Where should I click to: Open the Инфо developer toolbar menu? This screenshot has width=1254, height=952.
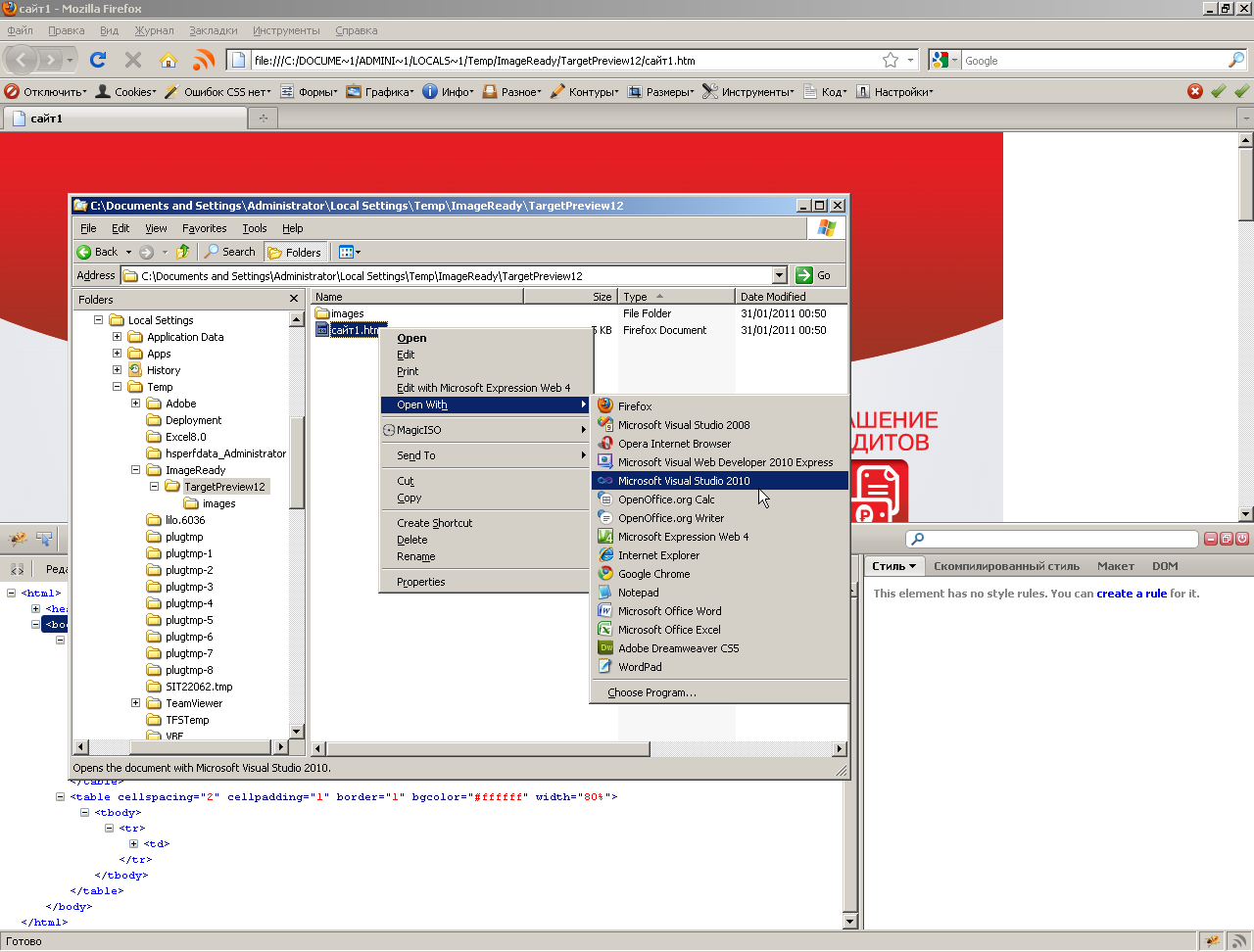(x=448, y=92)
